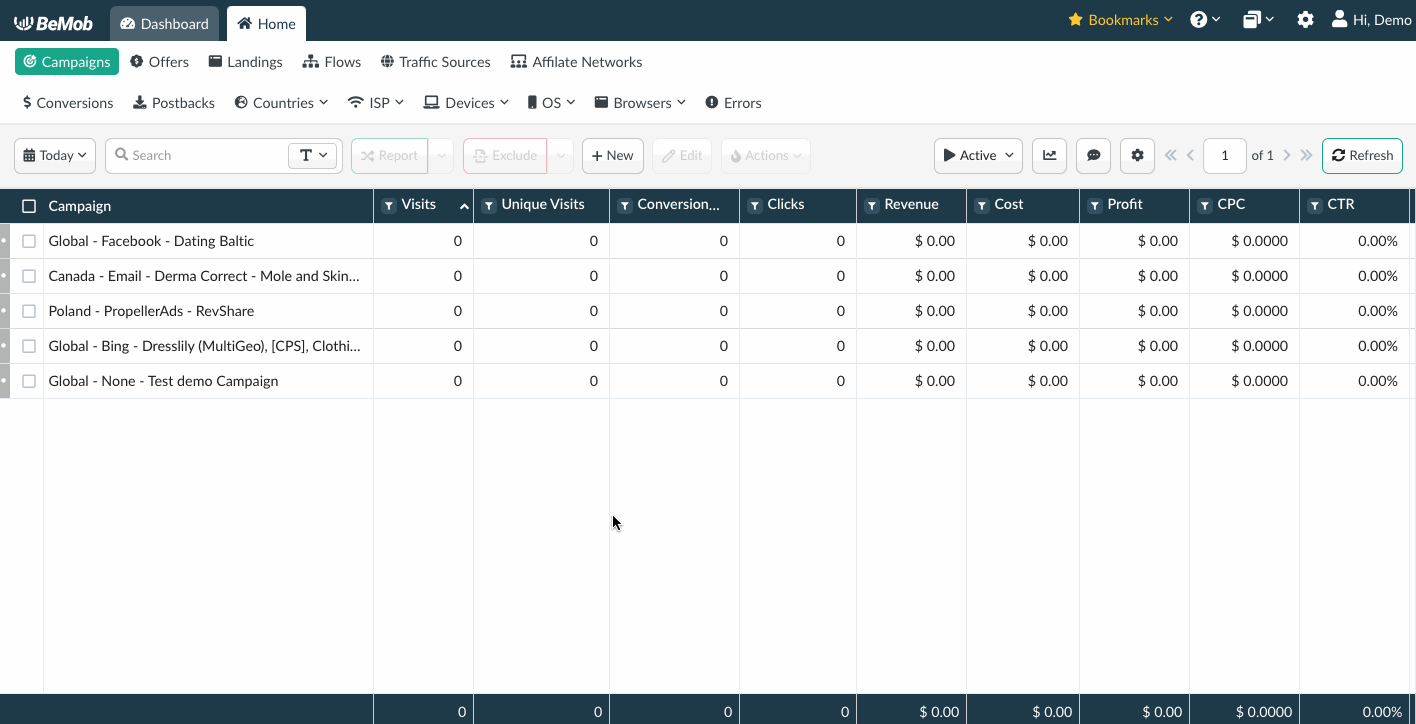Select Global - Facebook - Dating Baltic checkbox
Image resolution: width=1416 pixels, height=724 pixels.
(x=29, y=241)
